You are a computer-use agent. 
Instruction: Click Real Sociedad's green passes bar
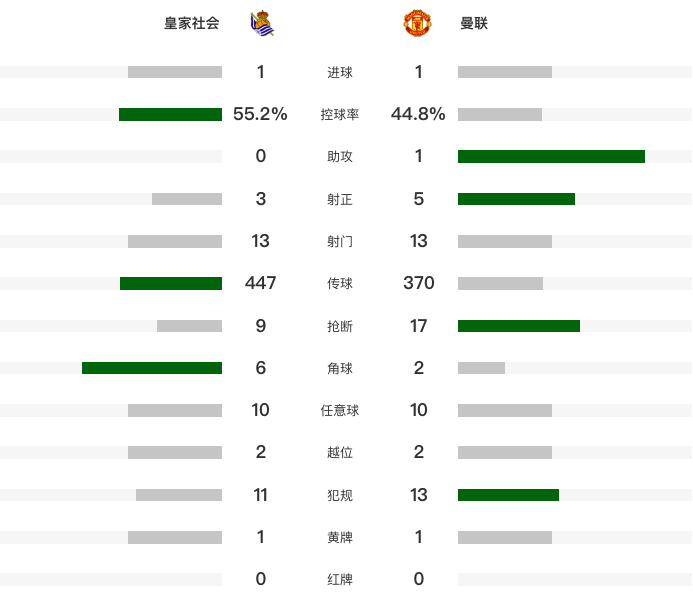(171, 283)
